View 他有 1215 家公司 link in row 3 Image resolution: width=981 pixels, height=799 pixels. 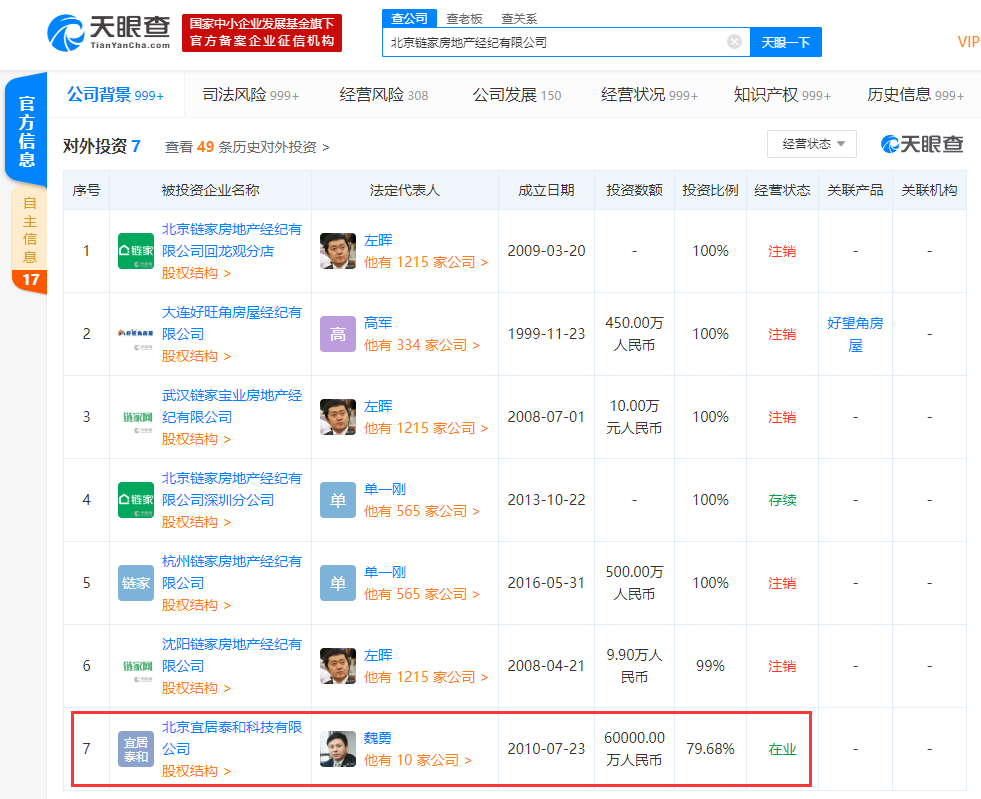[x=425, y=428]
